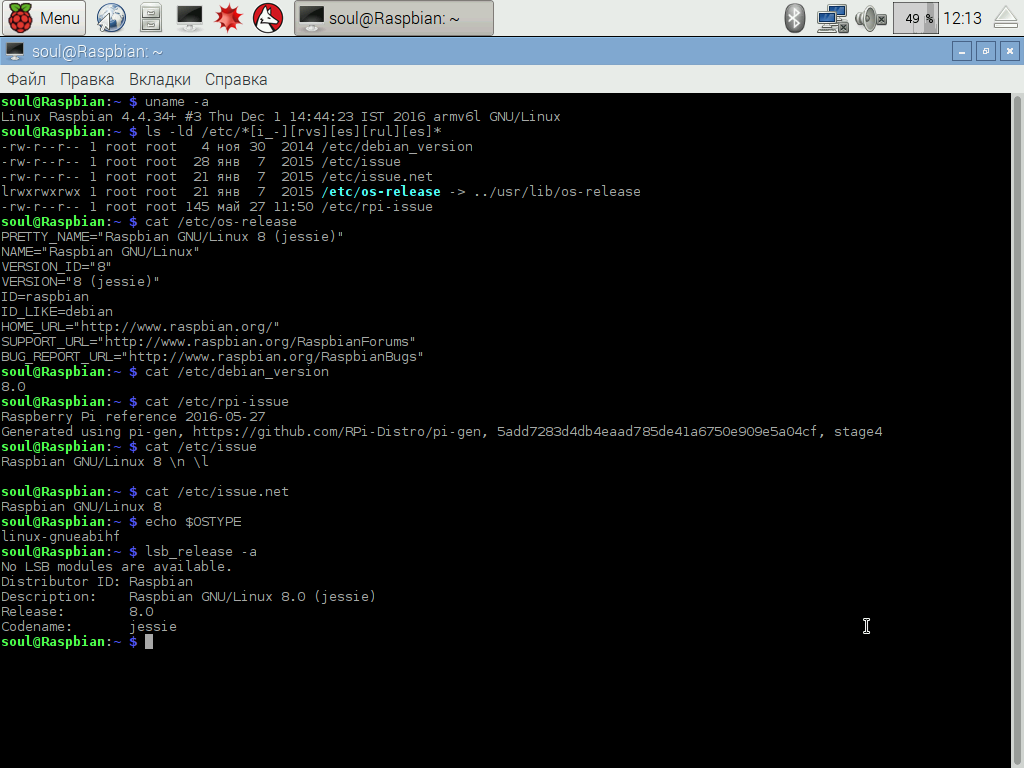Click the terminal icon in the title bar

coord(14,51)
